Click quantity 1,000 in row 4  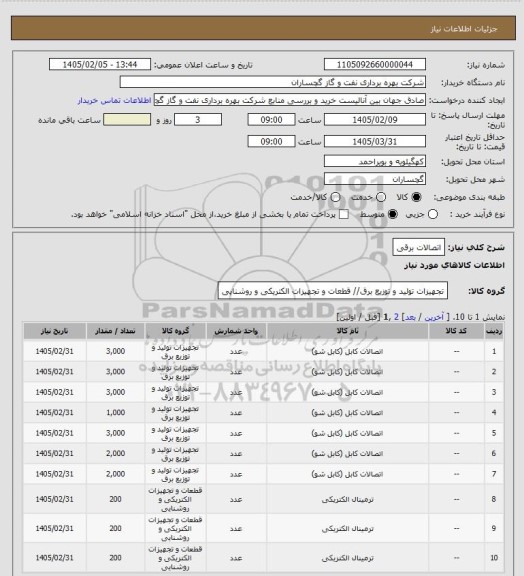[x=115, y=413]
